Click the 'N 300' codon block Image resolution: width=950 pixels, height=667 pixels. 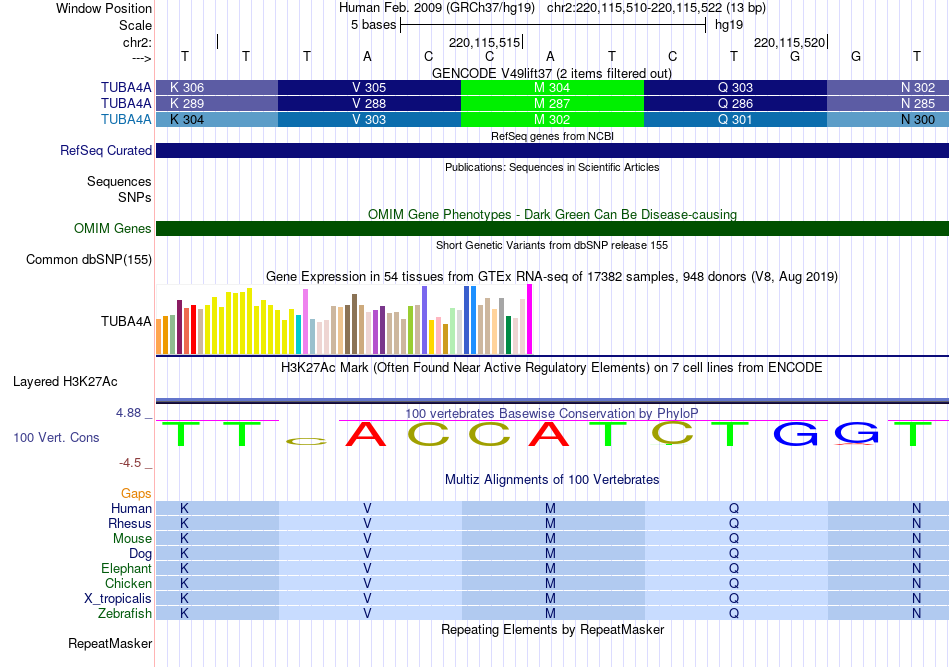coord(888,119)
